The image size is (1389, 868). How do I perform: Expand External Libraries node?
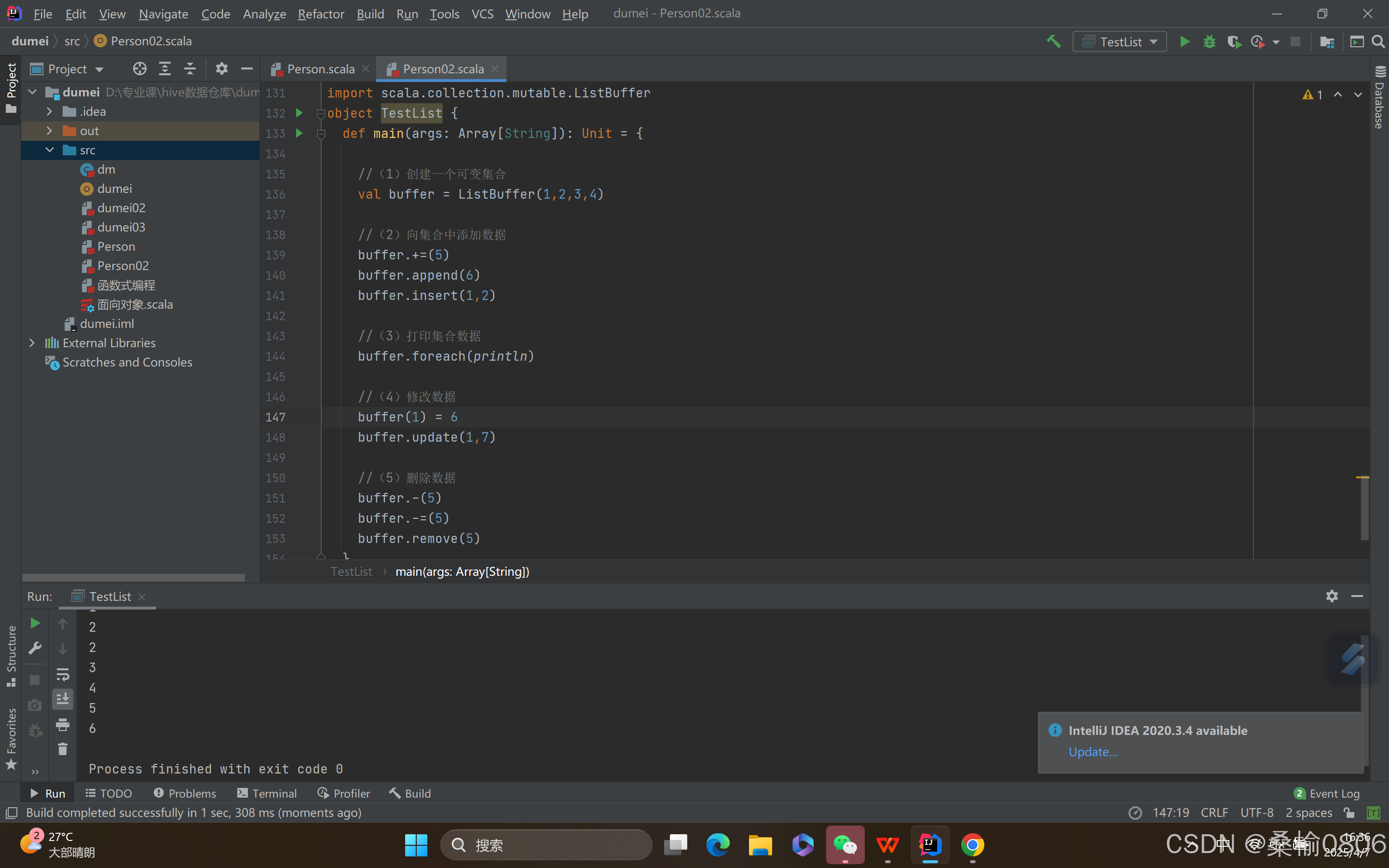[32, 343]
